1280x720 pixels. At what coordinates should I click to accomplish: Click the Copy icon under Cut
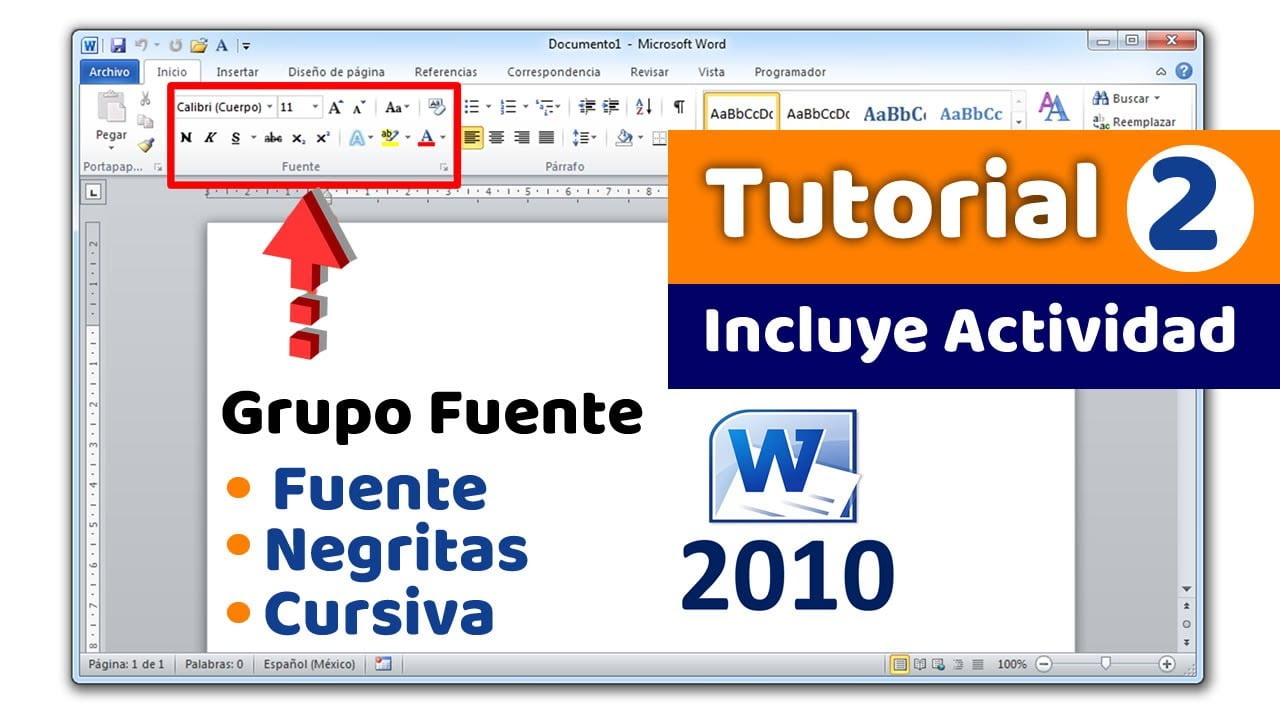pyautogui.click(x=145, y=122)
